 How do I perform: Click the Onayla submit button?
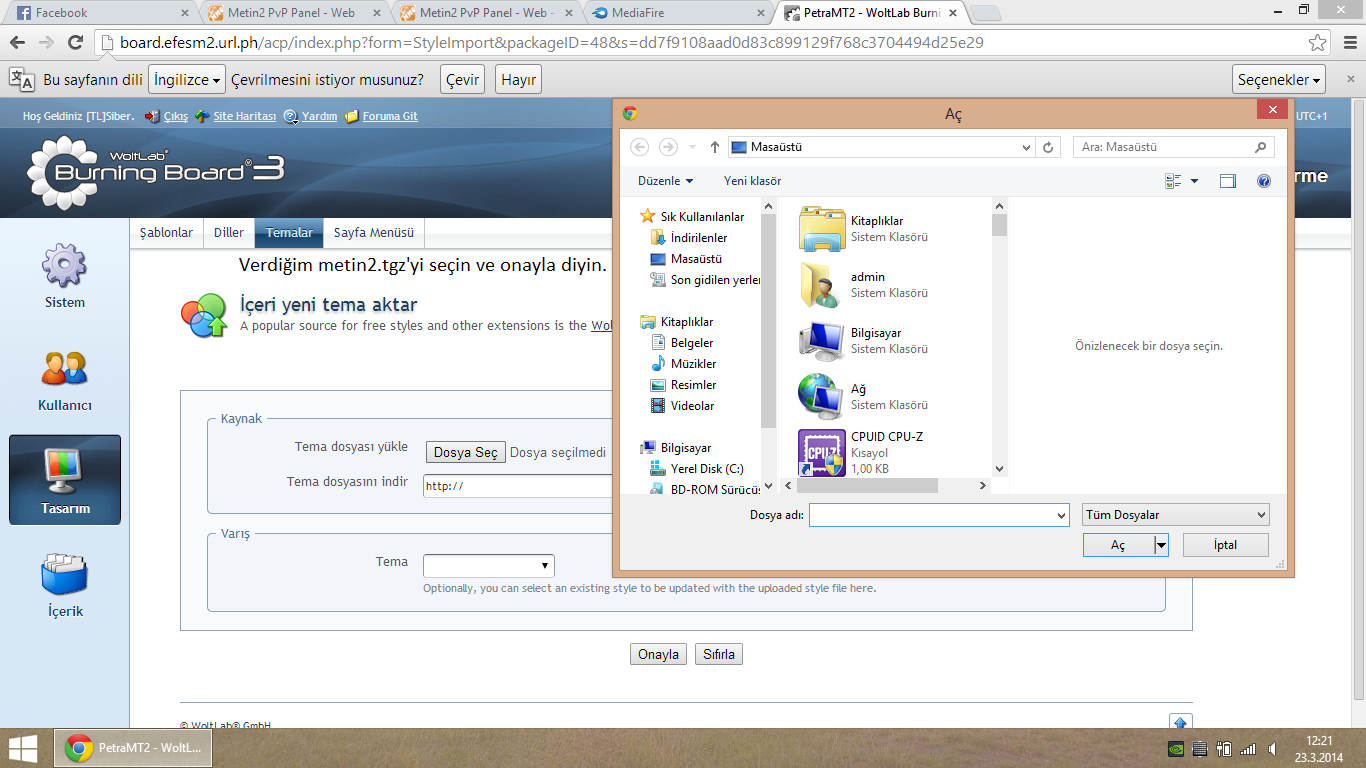659,655
